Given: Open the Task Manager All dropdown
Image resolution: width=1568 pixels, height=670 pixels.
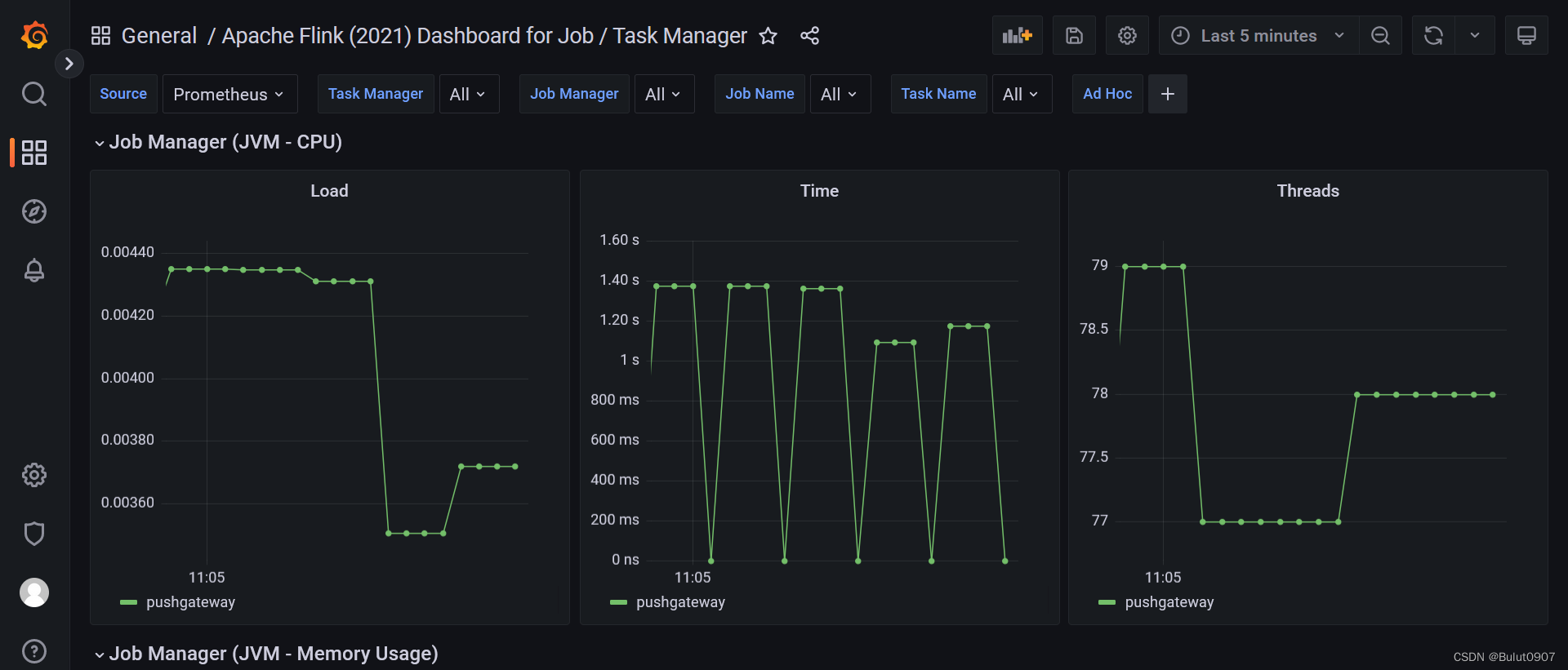Looking at the screenshot, I should tap(469, 94).
